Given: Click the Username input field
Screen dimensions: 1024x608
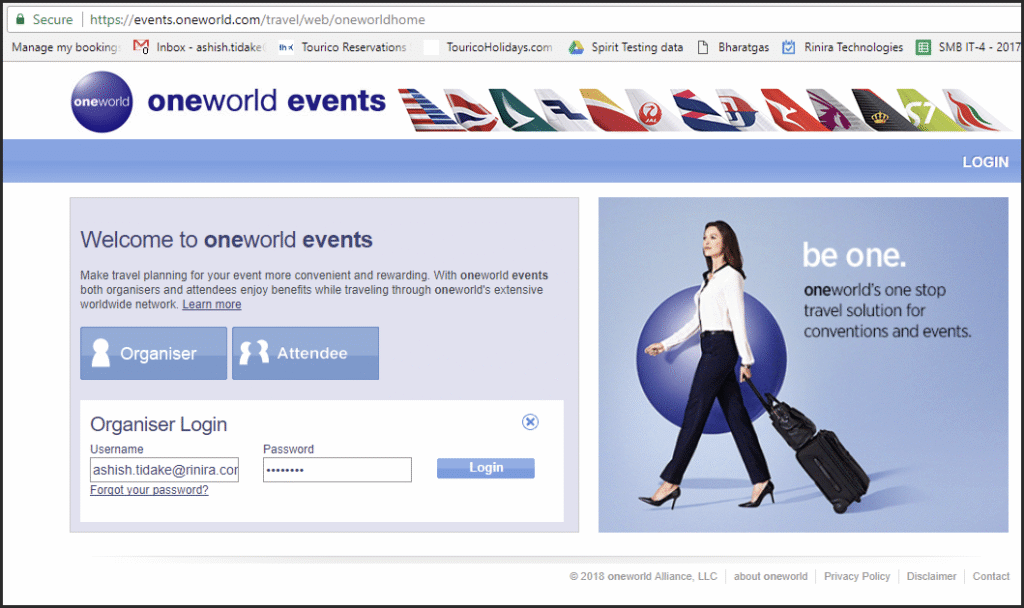Looking at the screenshot, I should click(164, 470).
